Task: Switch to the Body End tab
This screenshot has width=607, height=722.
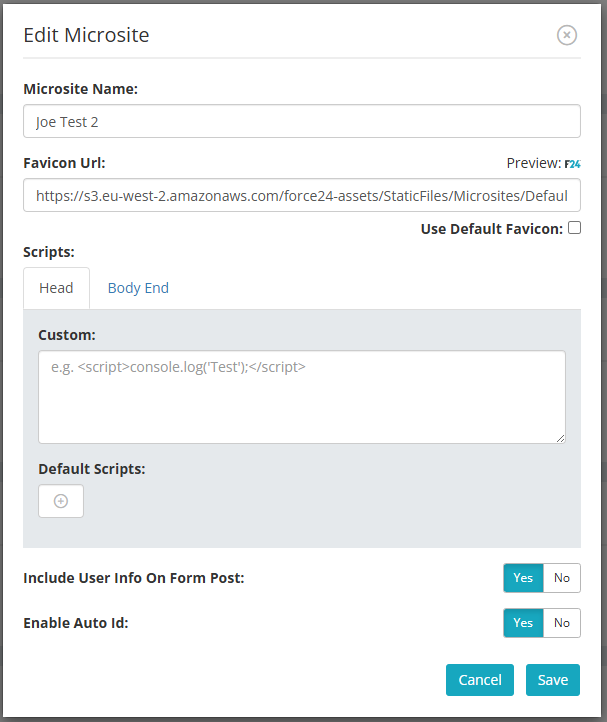Action: pyautogui.click(x=138, y=288)
